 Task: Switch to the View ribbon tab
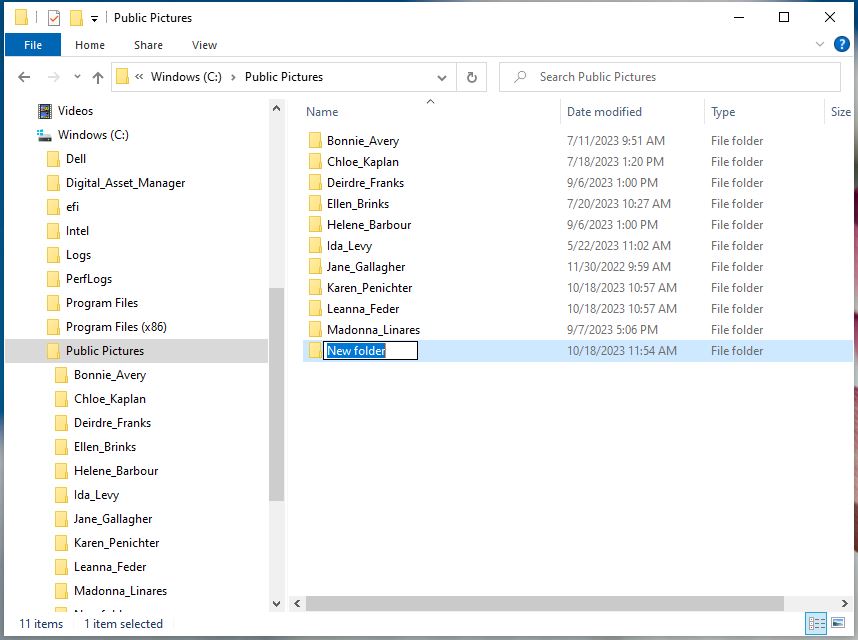pos(204,45)
